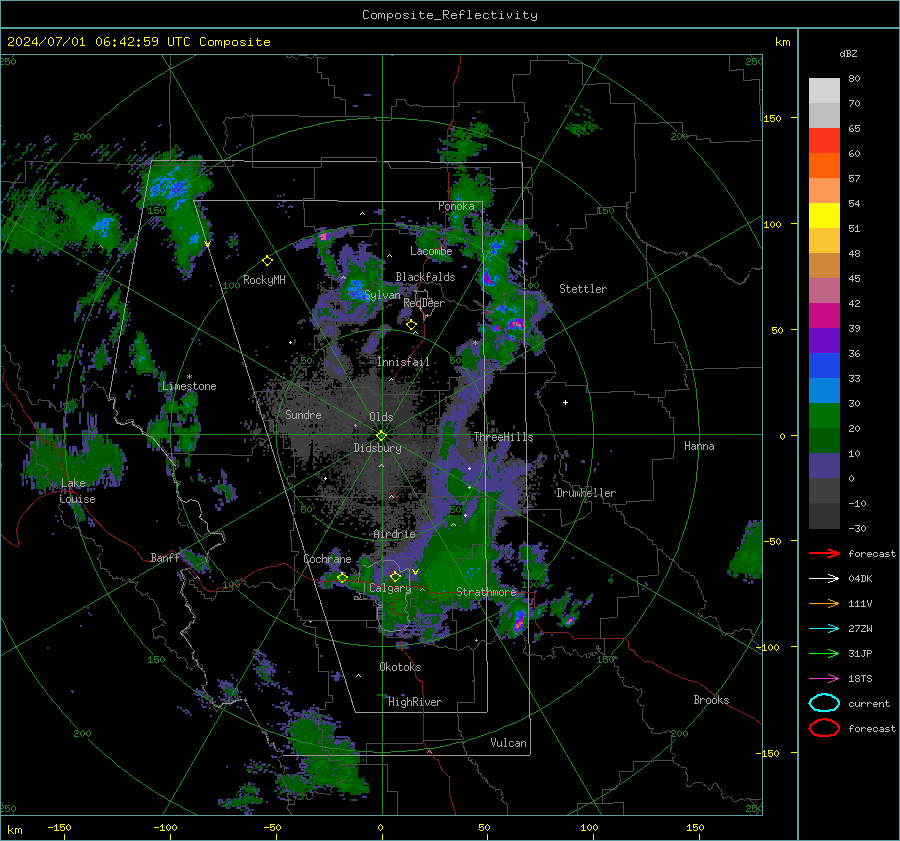Click the 04DK legend label
This screenshot has width=900, height=841.
[860, 578]
